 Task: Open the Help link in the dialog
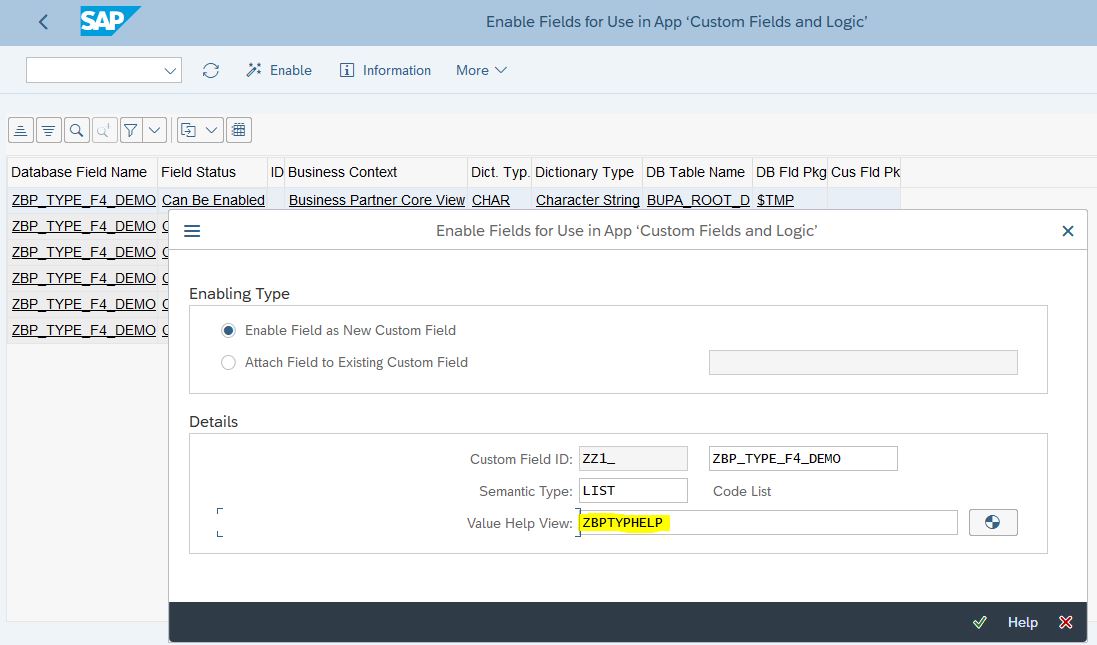click(x=1022, y=622)
